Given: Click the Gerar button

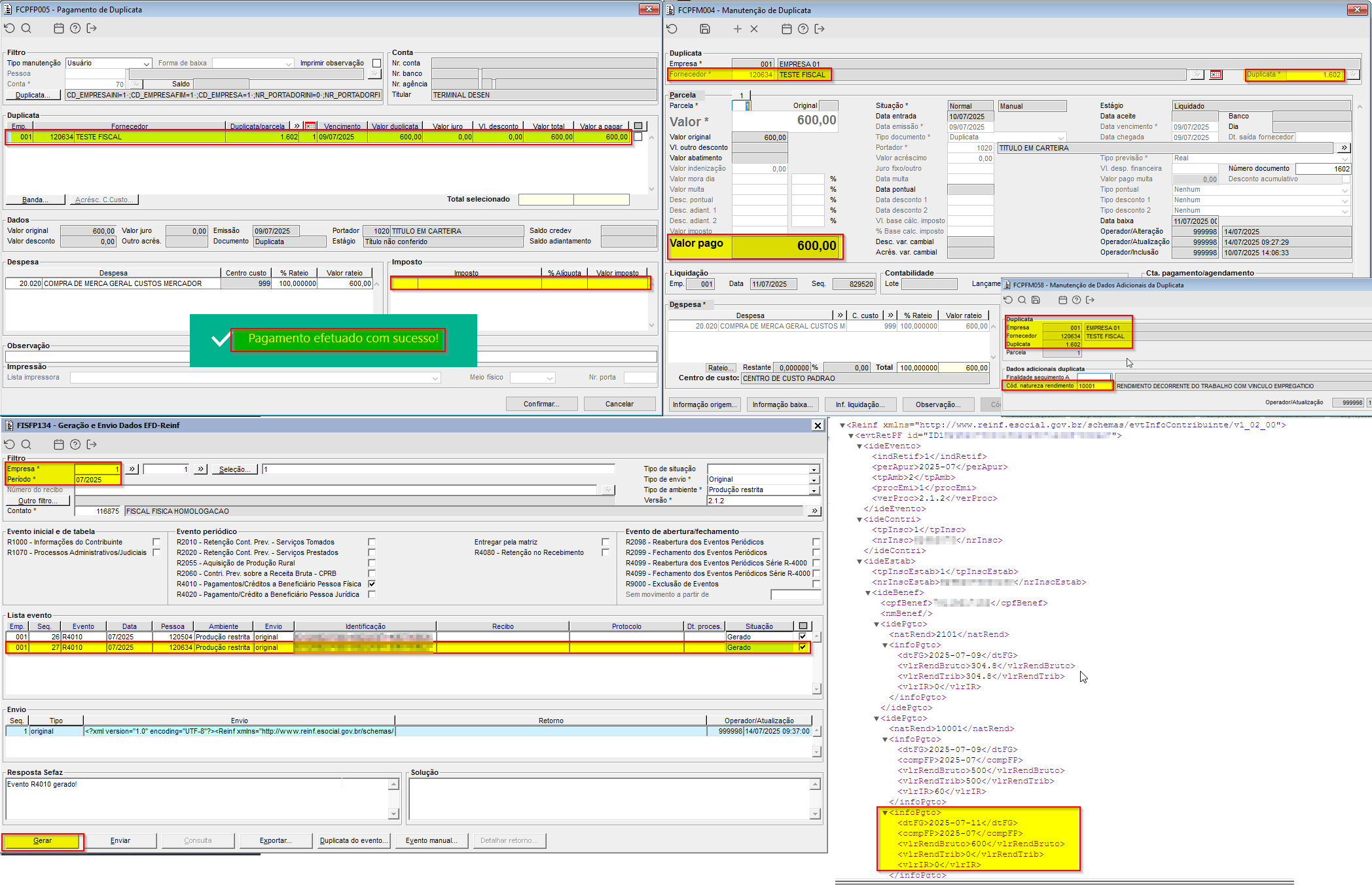Looking at the screenshot, I should point(43,841).
